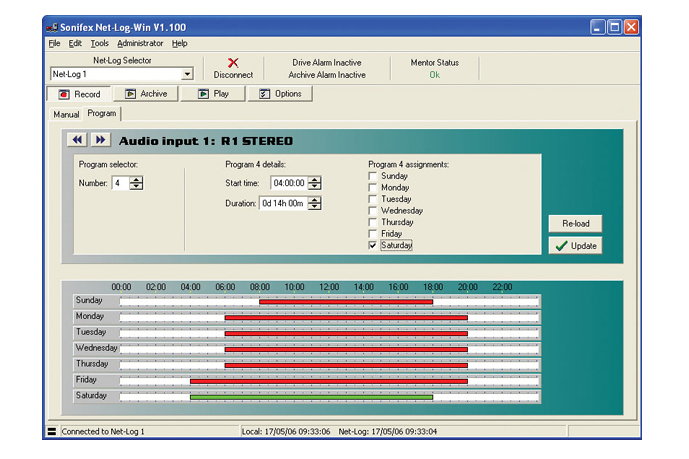Select the Thursday red schedule bar
Viewport: 689px width, 459px height.
(346, 365)
